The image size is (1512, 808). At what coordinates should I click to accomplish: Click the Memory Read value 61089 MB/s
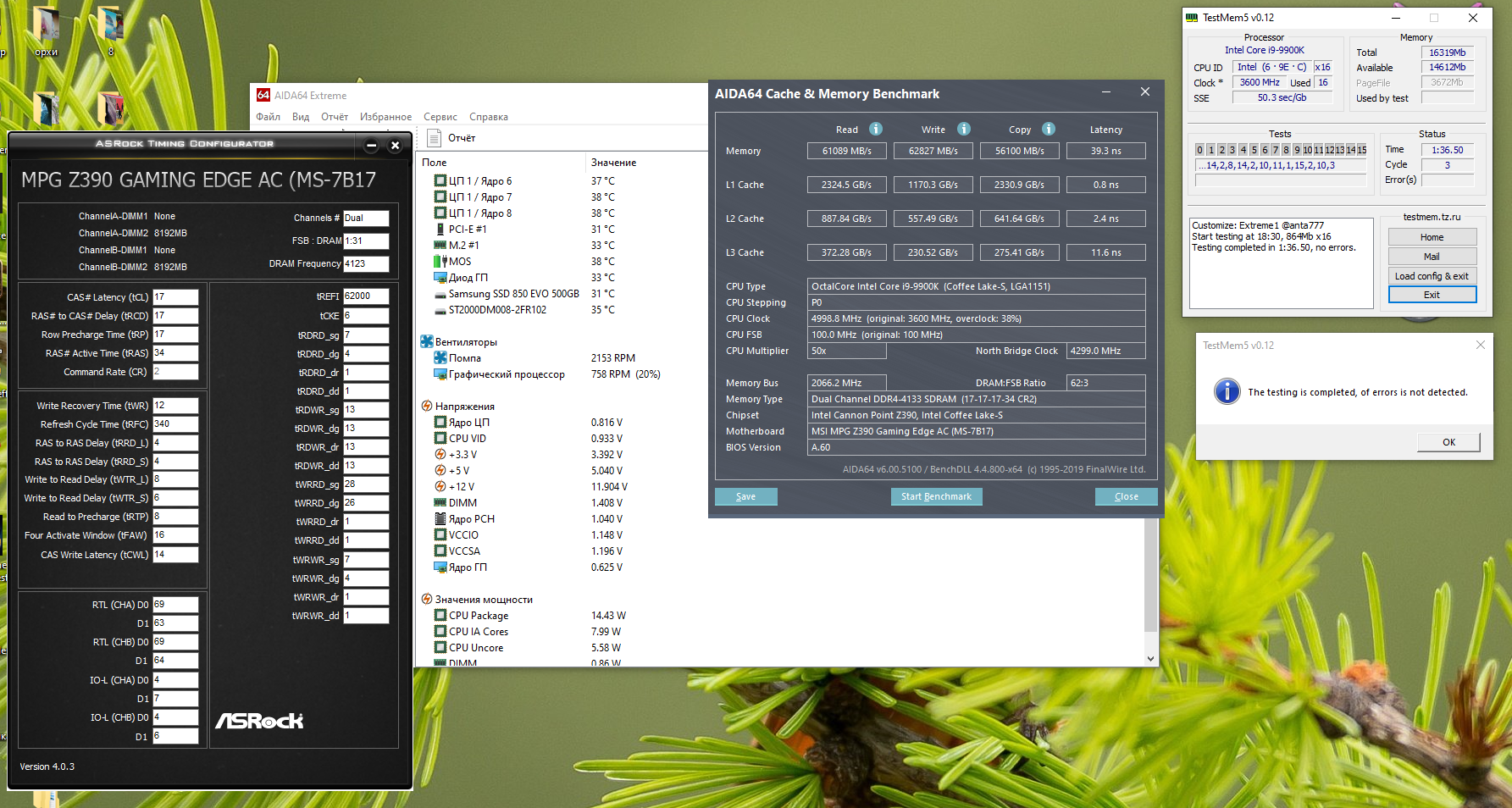(847, 151)
